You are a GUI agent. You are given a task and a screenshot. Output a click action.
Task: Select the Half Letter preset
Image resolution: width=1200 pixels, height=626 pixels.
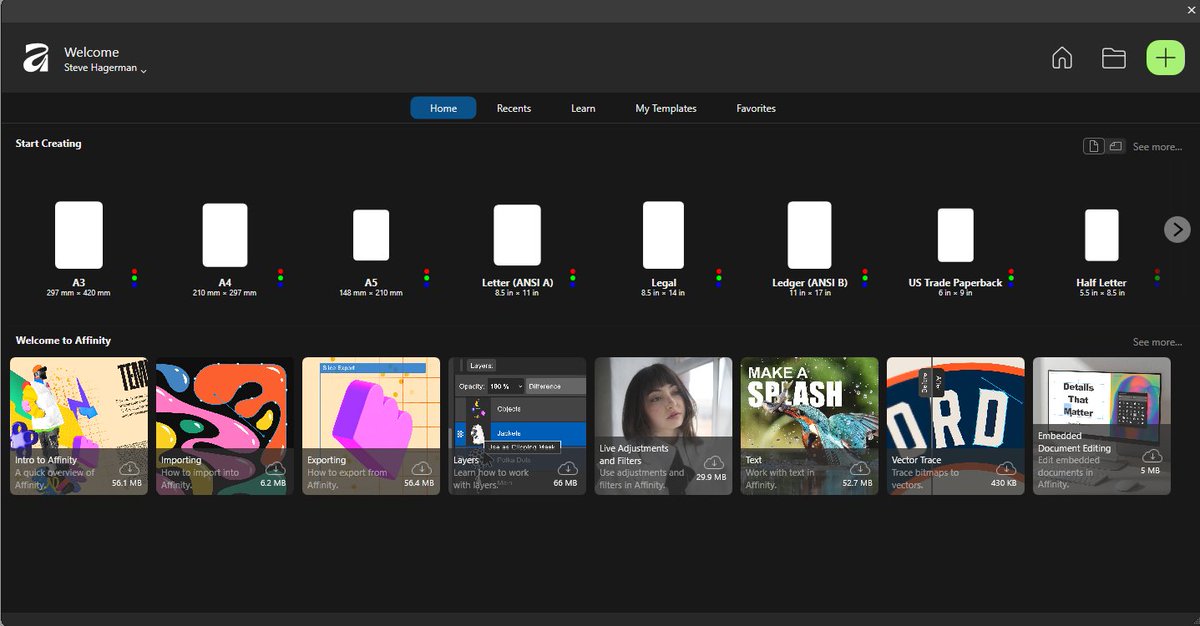1102,235
